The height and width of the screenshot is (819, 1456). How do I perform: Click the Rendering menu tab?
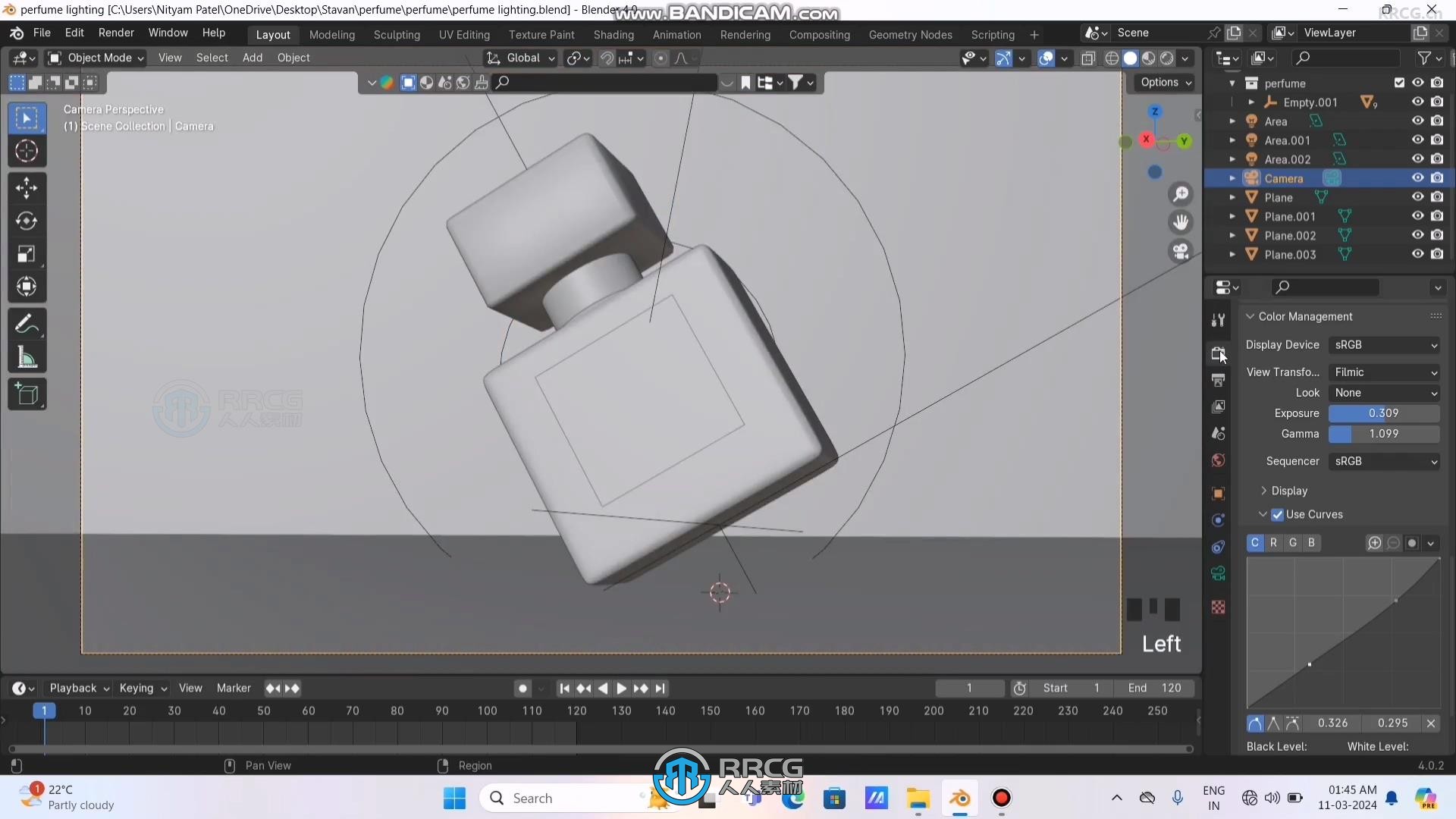pos(745,33)
